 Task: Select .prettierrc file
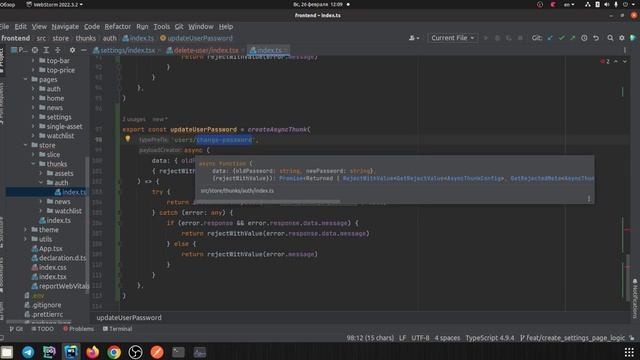click(x=44, y=314)
